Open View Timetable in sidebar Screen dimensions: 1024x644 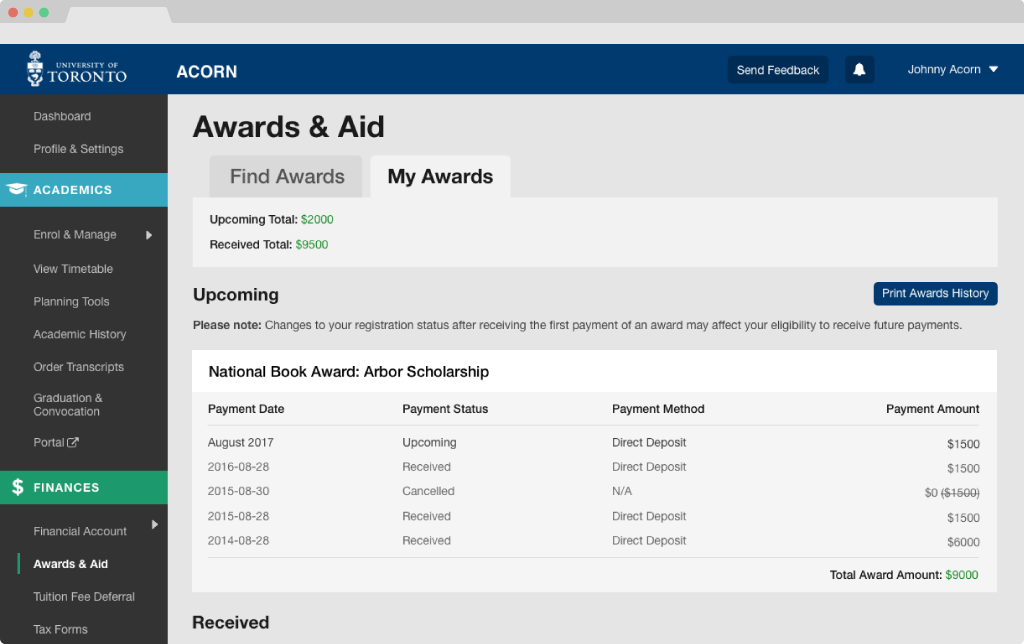pos(73,269)
